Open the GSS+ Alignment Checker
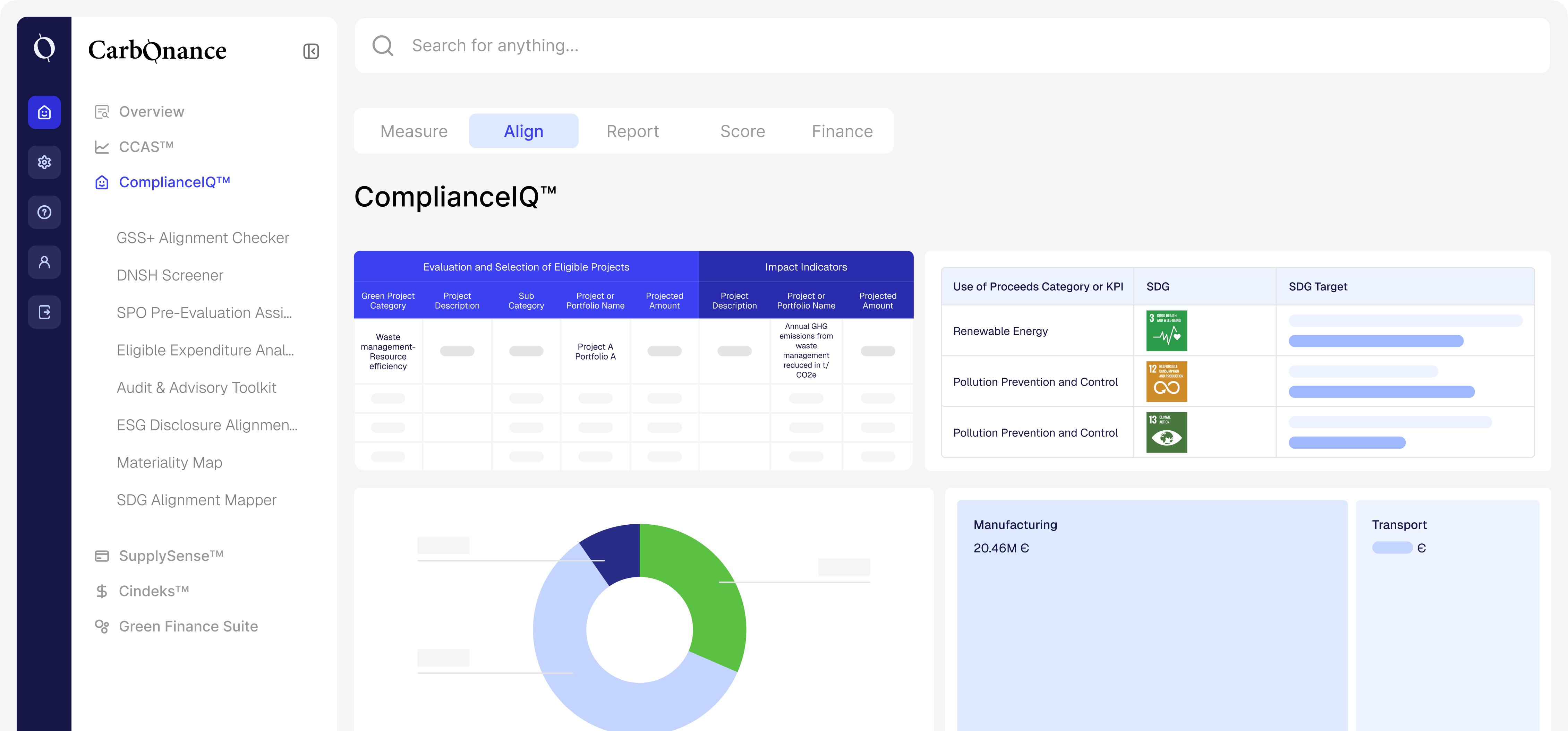Screen dimensions: 1568x731 point(203,238)
